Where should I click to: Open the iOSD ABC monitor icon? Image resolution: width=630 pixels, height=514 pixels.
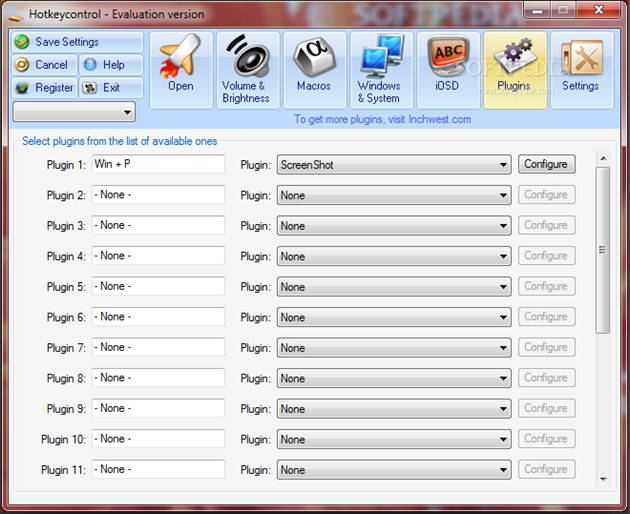coord(448,70)
